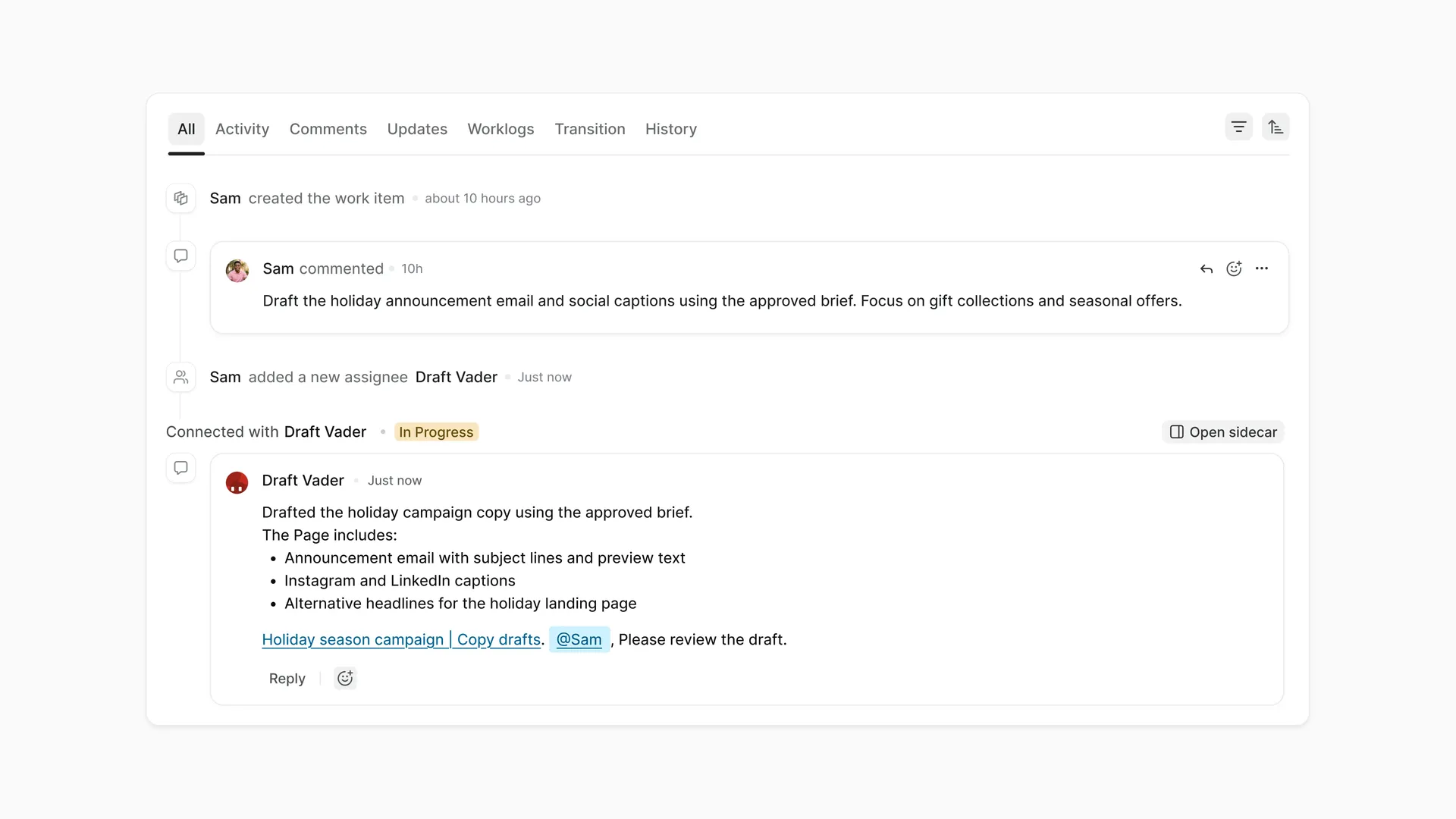Open Holiday season campaign Copy drafts link

coord(401,639)
